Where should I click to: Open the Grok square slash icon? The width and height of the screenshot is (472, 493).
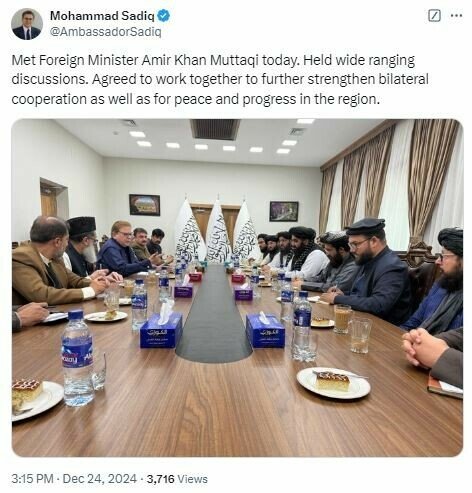[434, 16]
